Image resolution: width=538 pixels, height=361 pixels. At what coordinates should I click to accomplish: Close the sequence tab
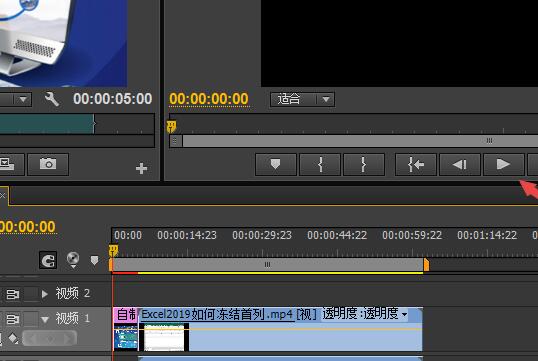pyautogui.click(x=2, y=196)
